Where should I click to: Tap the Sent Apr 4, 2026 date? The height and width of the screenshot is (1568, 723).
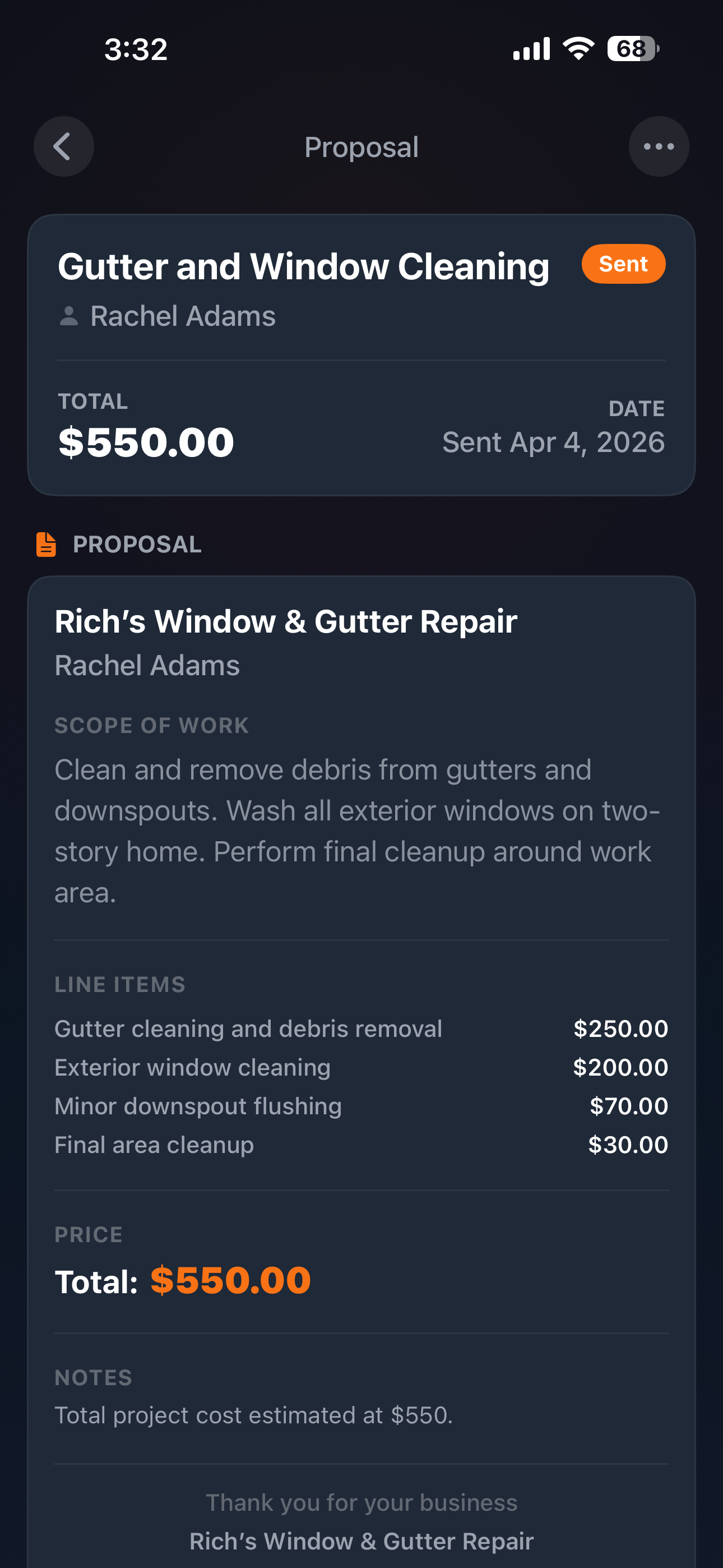[553, 442]
